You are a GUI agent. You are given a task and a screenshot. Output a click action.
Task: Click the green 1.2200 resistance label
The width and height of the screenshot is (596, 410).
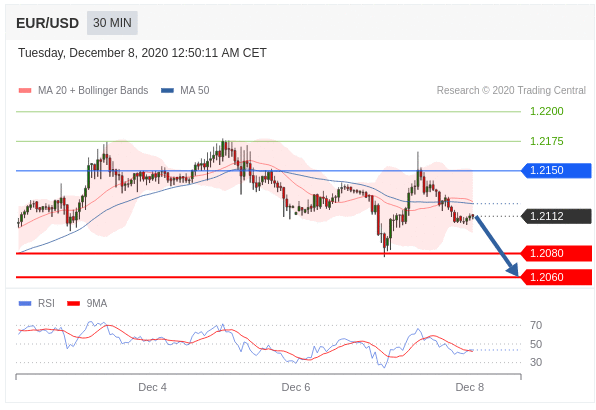coord(547,111)
